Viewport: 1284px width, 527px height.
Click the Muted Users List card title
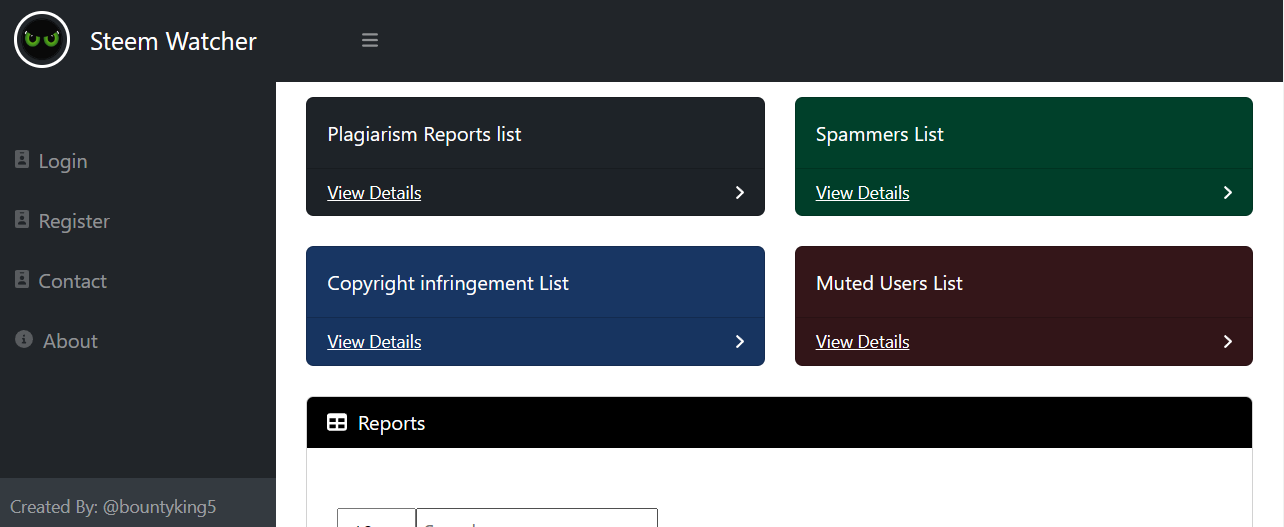889,283
